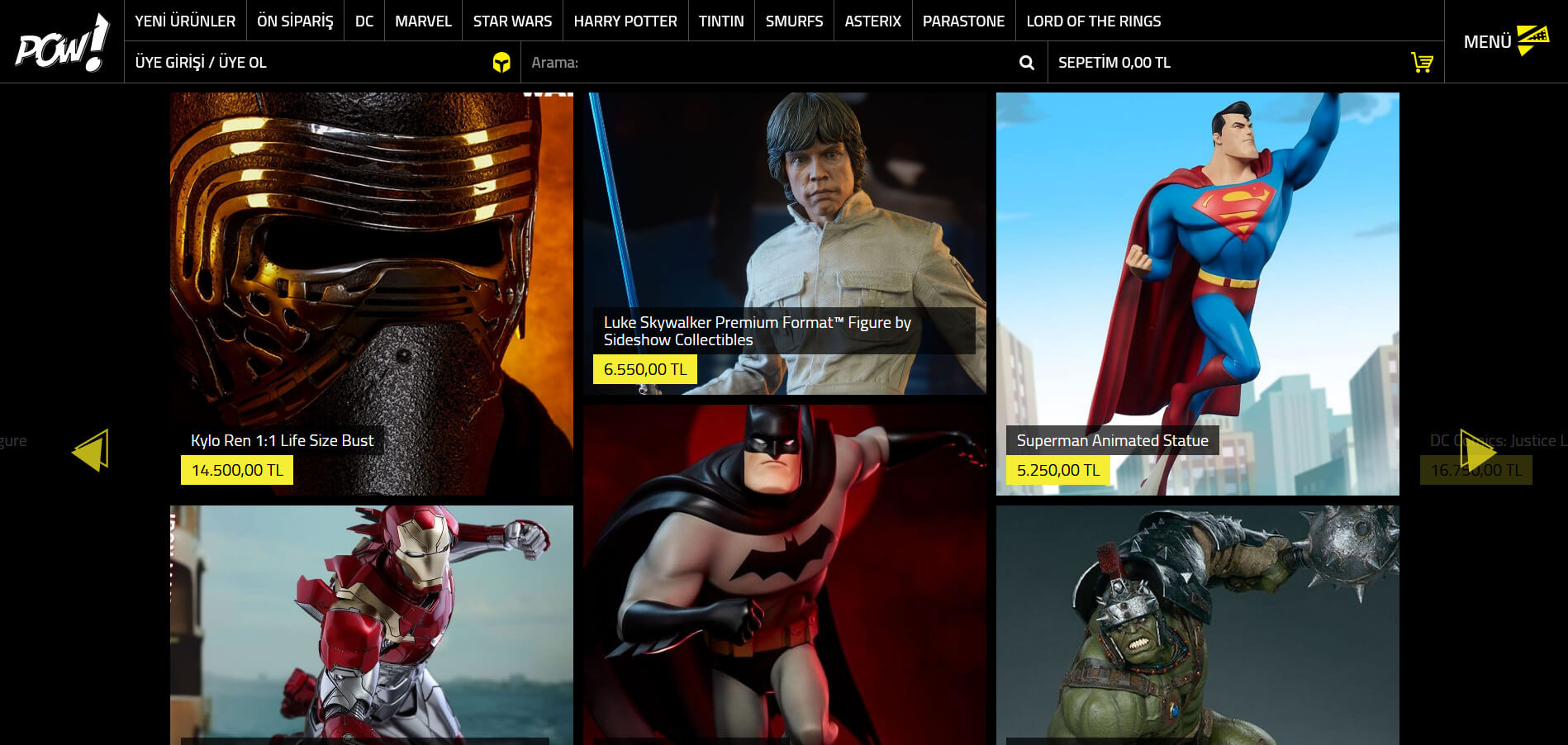Open the YENİ ÜRÜNLER menu
The width and height of the screenshot is (1568, 745).
pos(185,21)
